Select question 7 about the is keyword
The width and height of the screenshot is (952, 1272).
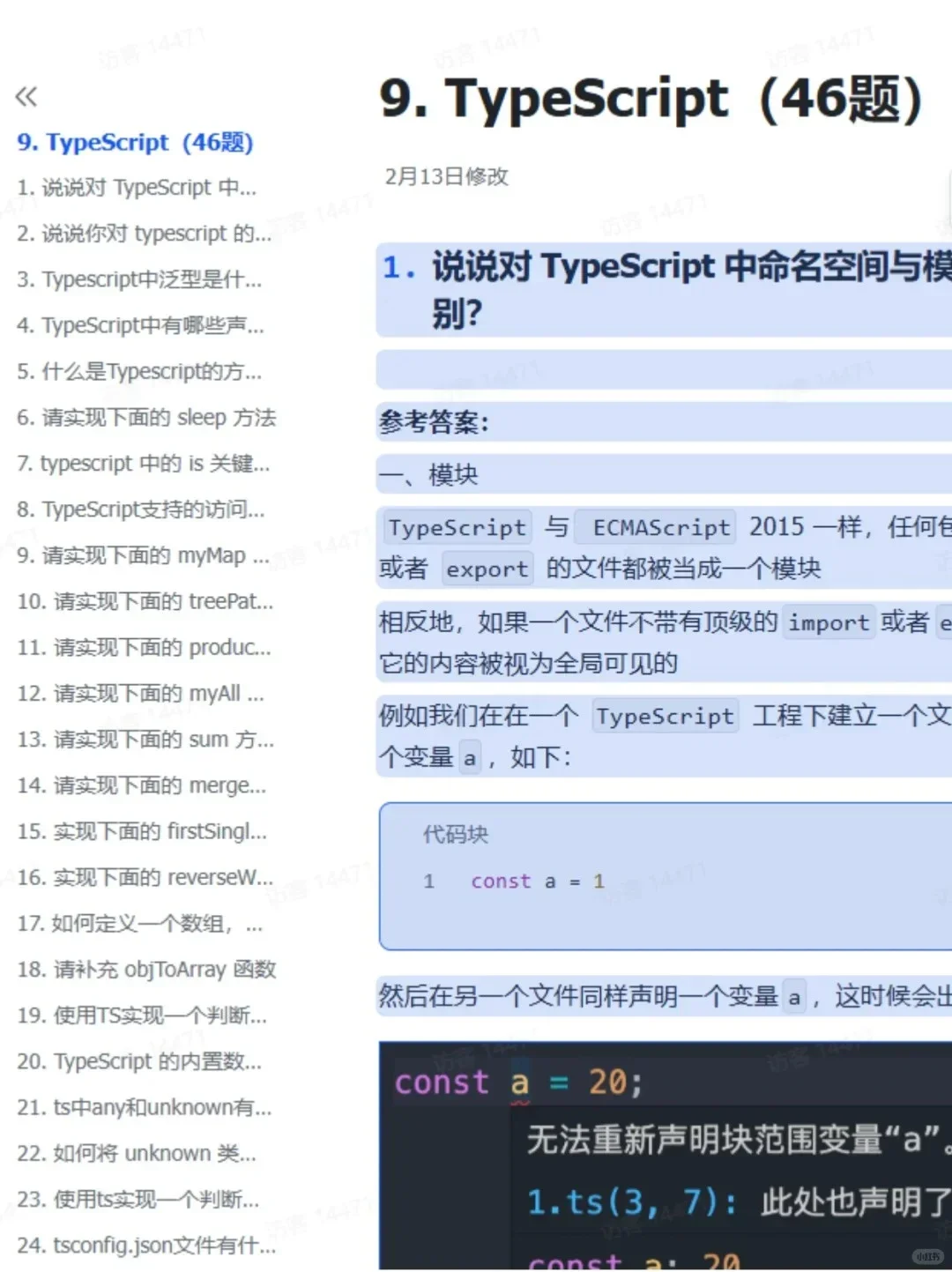click(144, 465)
